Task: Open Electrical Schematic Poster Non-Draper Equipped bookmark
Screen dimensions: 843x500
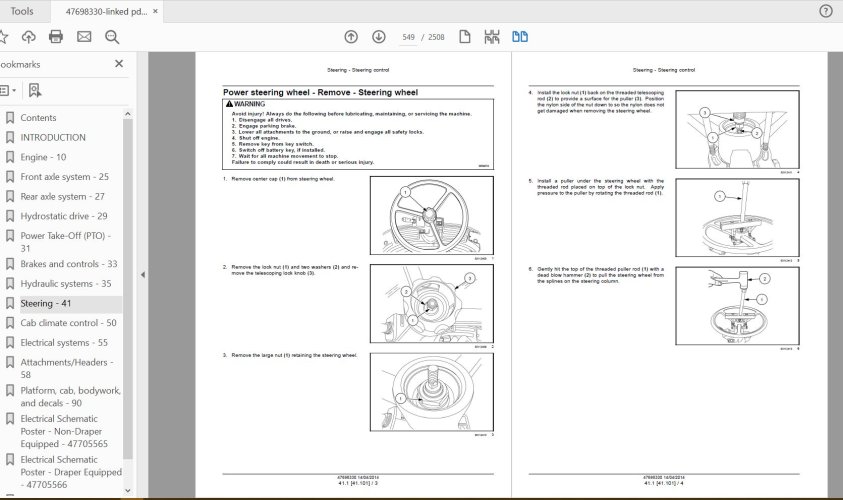Action: (64, 431)
